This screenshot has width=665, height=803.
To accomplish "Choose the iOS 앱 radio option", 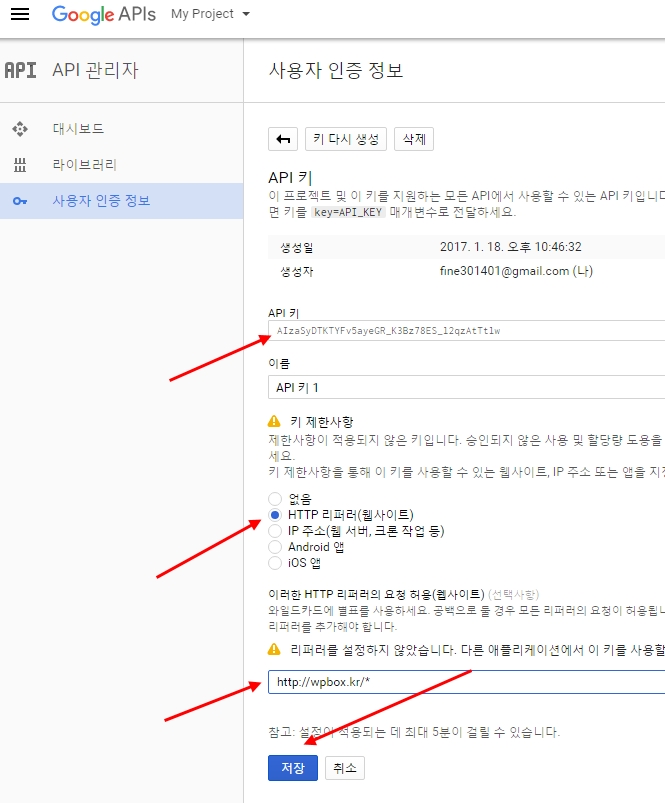I will [x=275, y=563].
